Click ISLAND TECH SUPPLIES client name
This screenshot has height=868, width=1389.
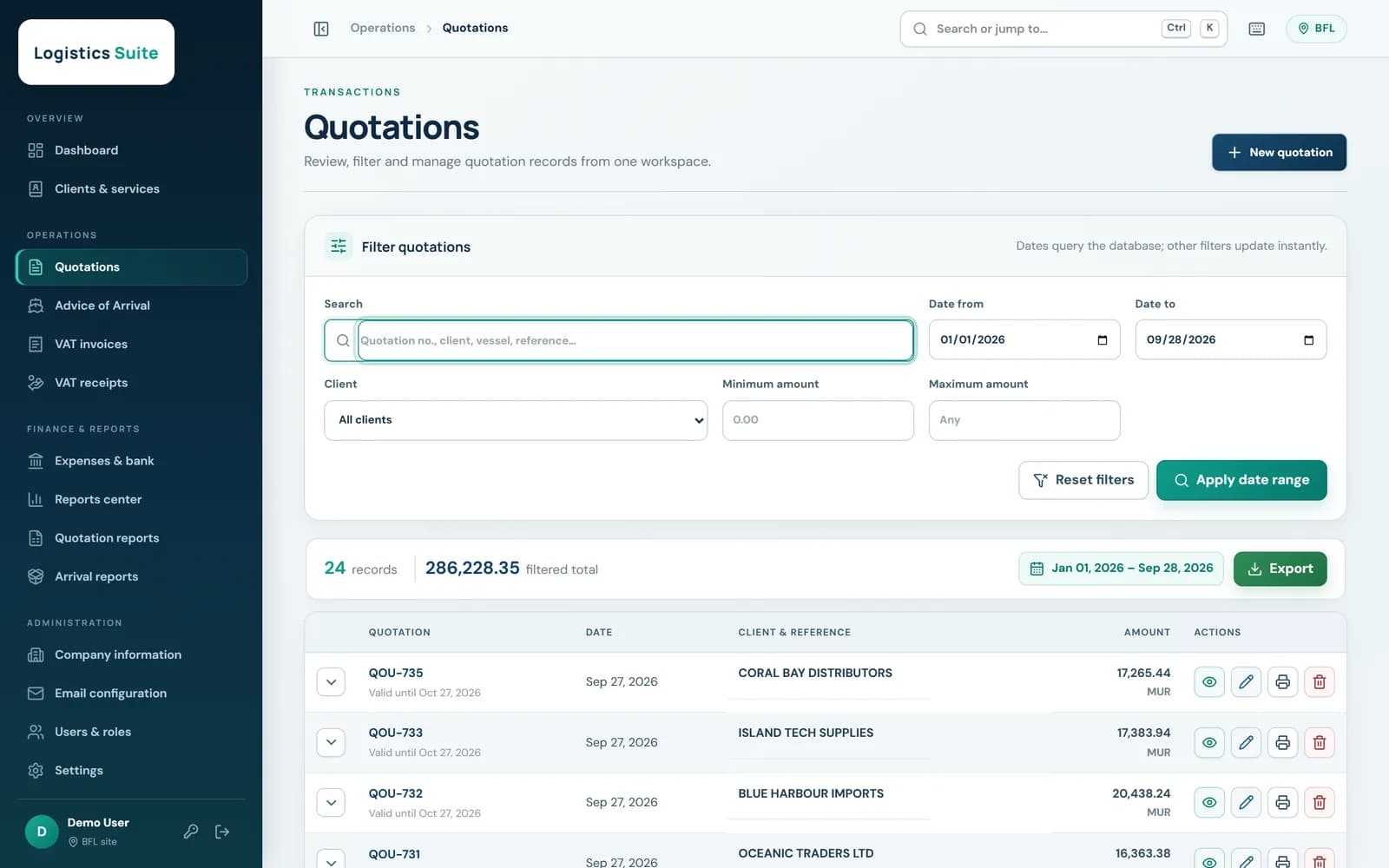pos(806,733)
